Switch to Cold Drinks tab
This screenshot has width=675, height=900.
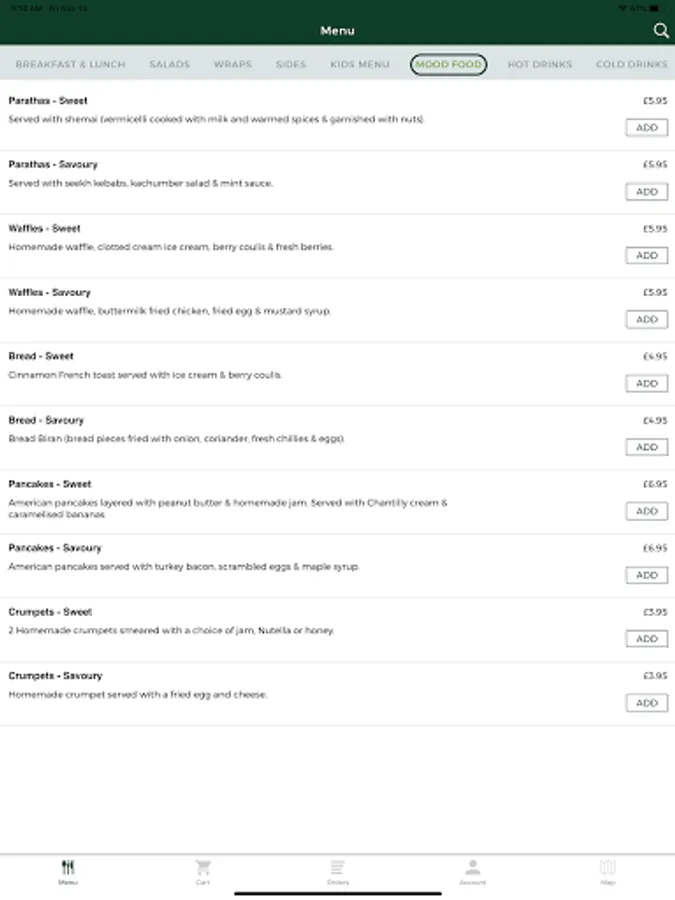click(631, 64)
